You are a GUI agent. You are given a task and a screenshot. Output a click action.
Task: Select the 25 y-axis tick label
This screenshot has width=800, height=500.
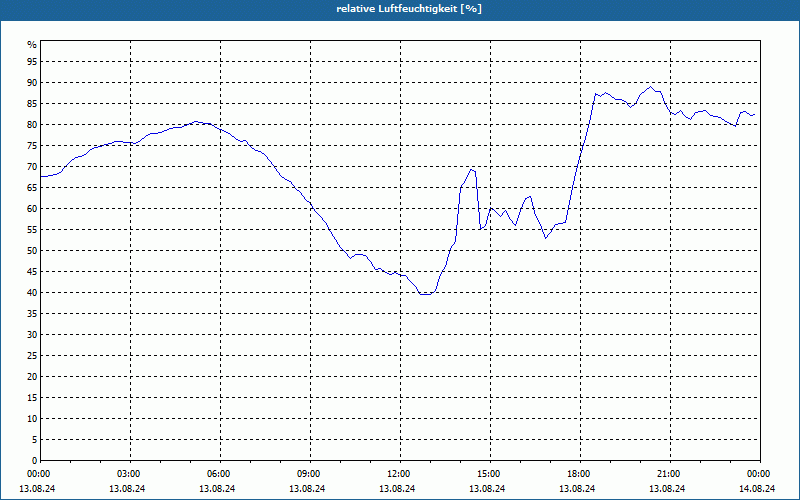[32, 356]
